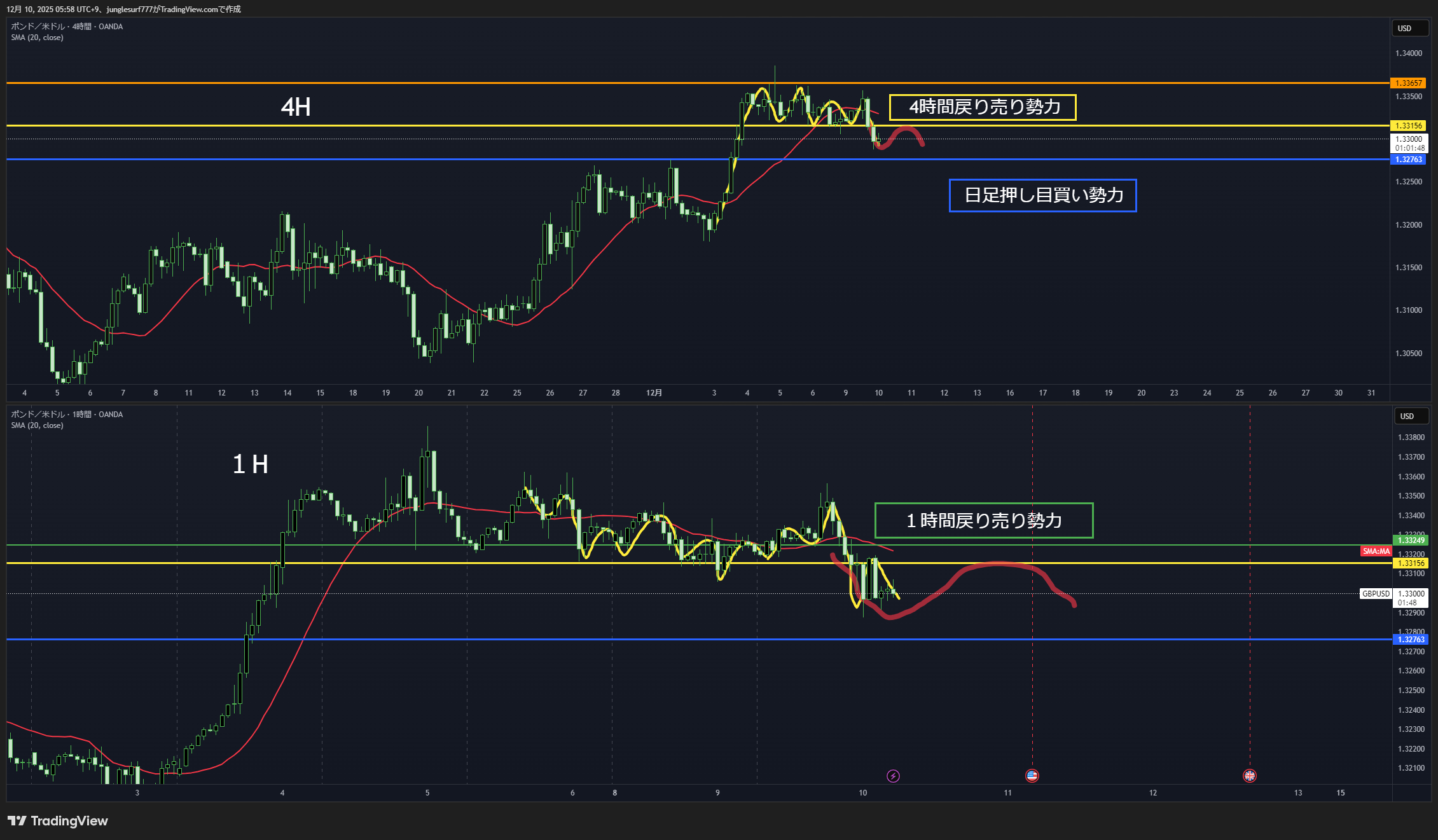Screen dimensions: 1438x840
Task: Select the 日足押し目買い勢力 blue text box
Action: (x=1042, y=195)
